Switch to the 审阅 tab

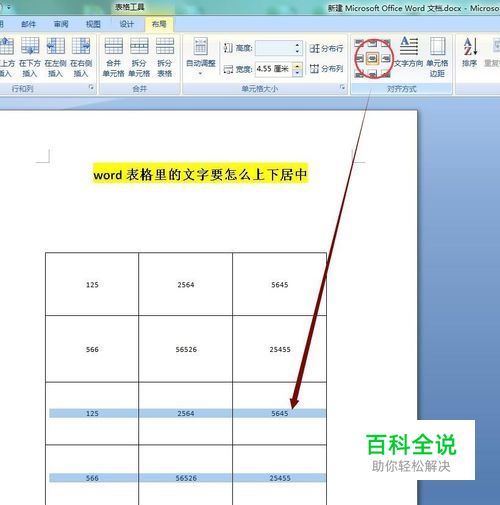pos(61,24)
